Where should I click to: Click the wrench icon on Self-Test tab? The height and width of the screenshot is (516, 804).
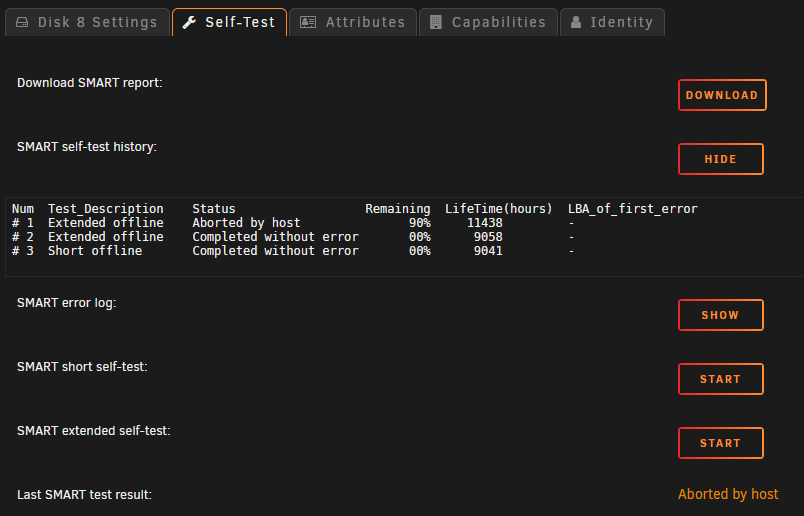(189, 23)
